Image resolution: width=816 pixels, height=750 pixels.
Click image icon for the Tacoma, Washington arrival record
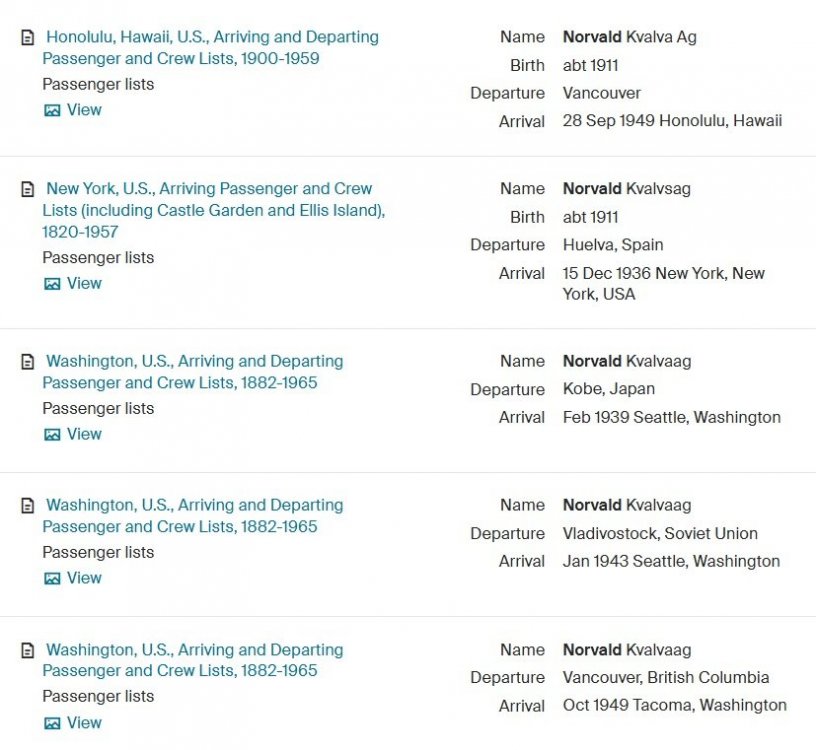point(52,724)
